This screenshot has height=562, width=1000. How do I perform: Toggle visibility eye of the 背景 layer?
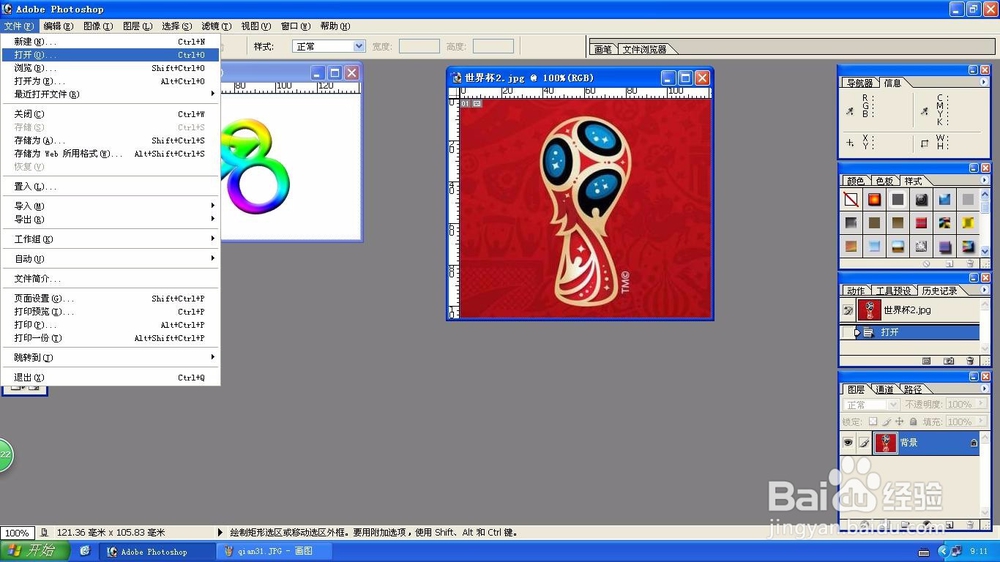(848, 443)
